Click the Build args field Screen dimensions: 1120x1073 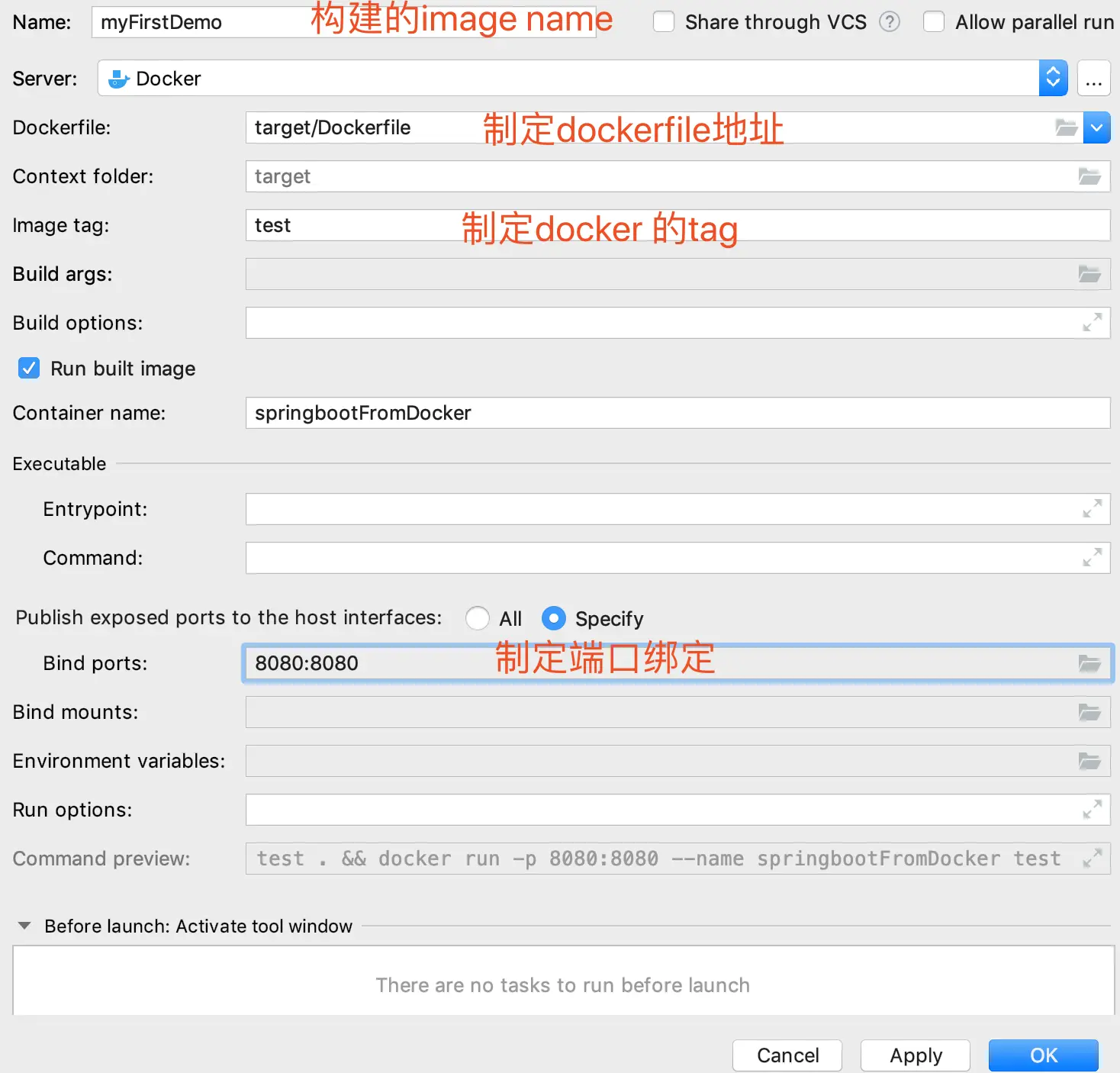[x=677, y=274]
